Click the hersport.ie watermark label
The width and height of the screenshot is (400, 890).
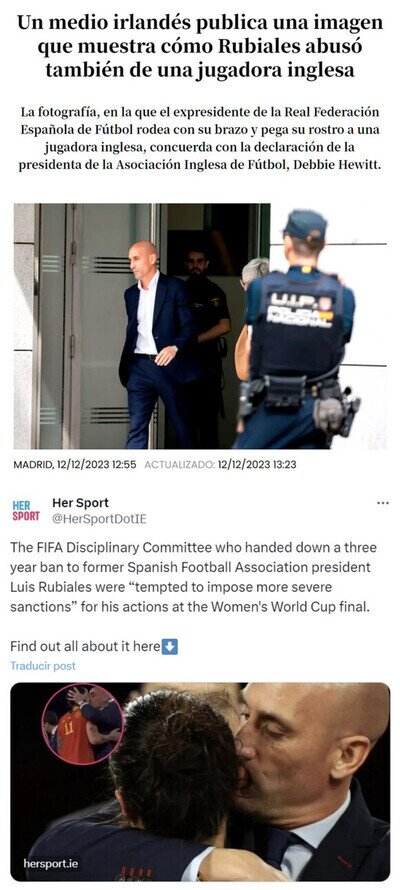tap(50, 864)
